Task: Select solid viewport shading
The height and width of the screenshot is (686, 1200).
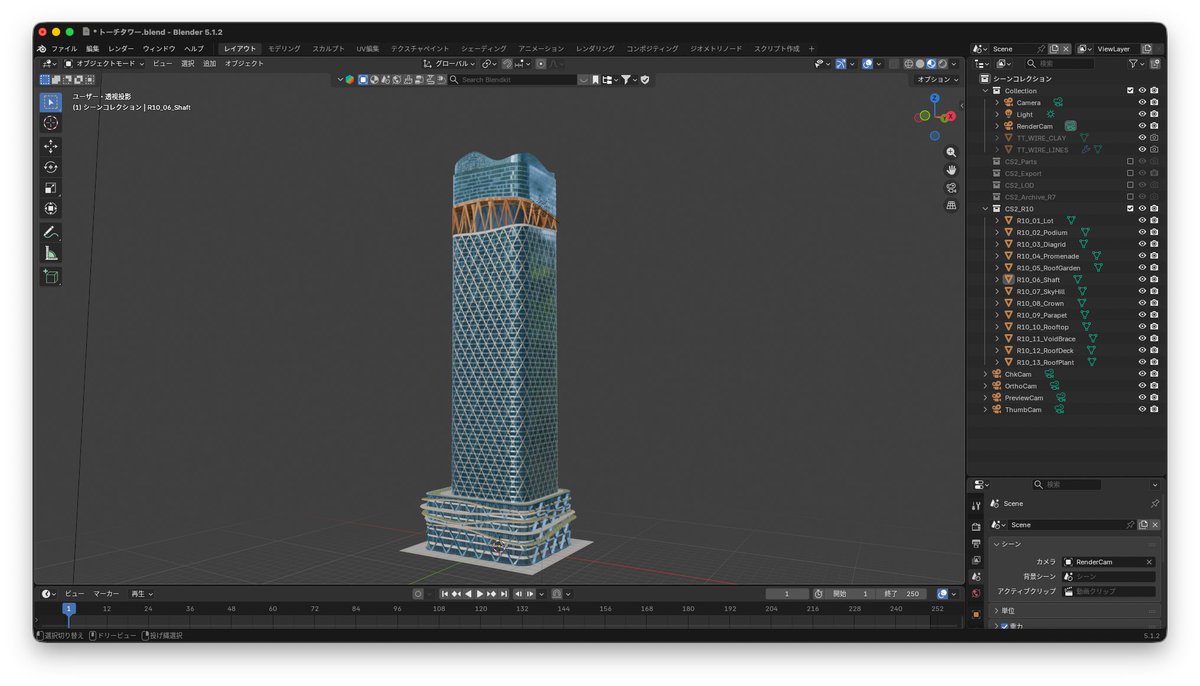Action: pyautogui.click(x=920, y=64)
